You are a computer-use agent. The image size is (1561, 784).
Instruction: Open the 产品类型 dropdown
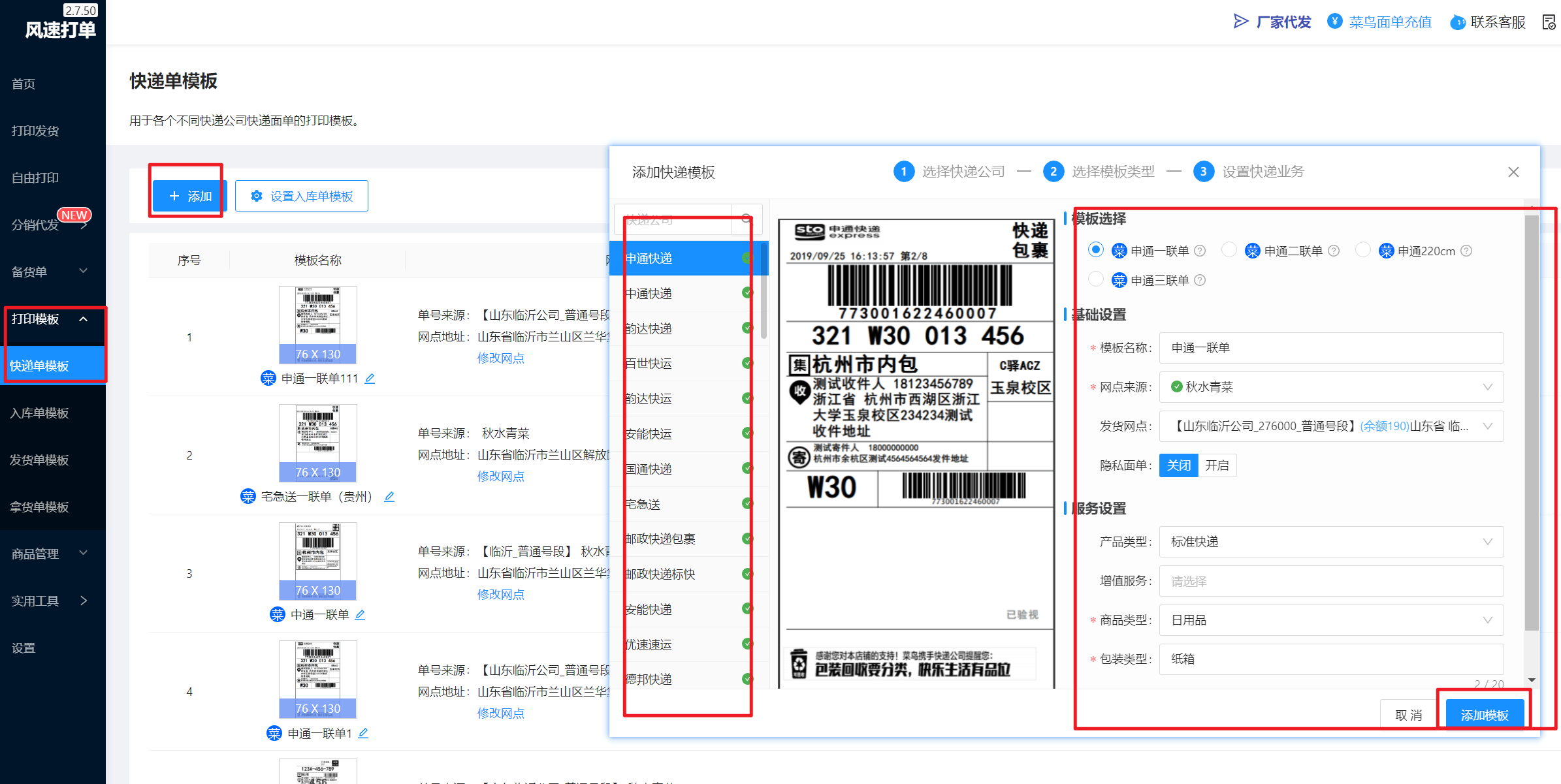point(1331,542)
